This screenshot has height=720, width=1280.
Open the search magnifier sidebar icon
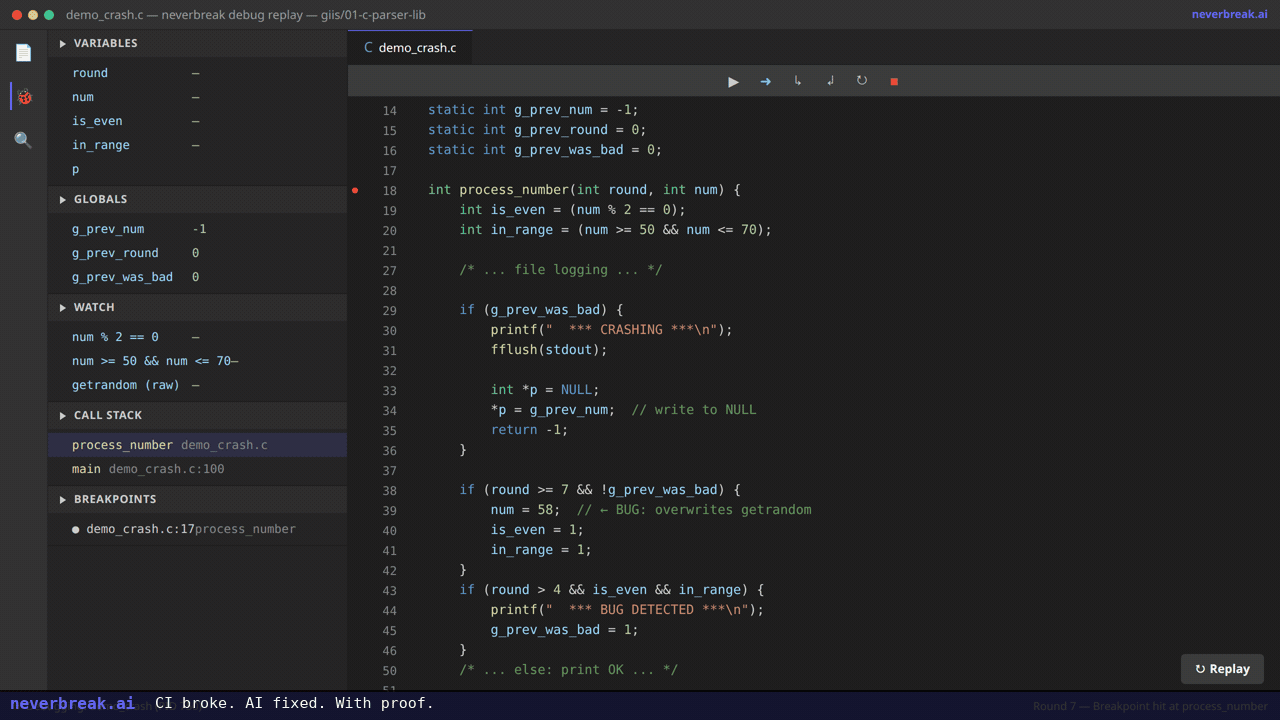pyautogui.click(x=23, y=140)
